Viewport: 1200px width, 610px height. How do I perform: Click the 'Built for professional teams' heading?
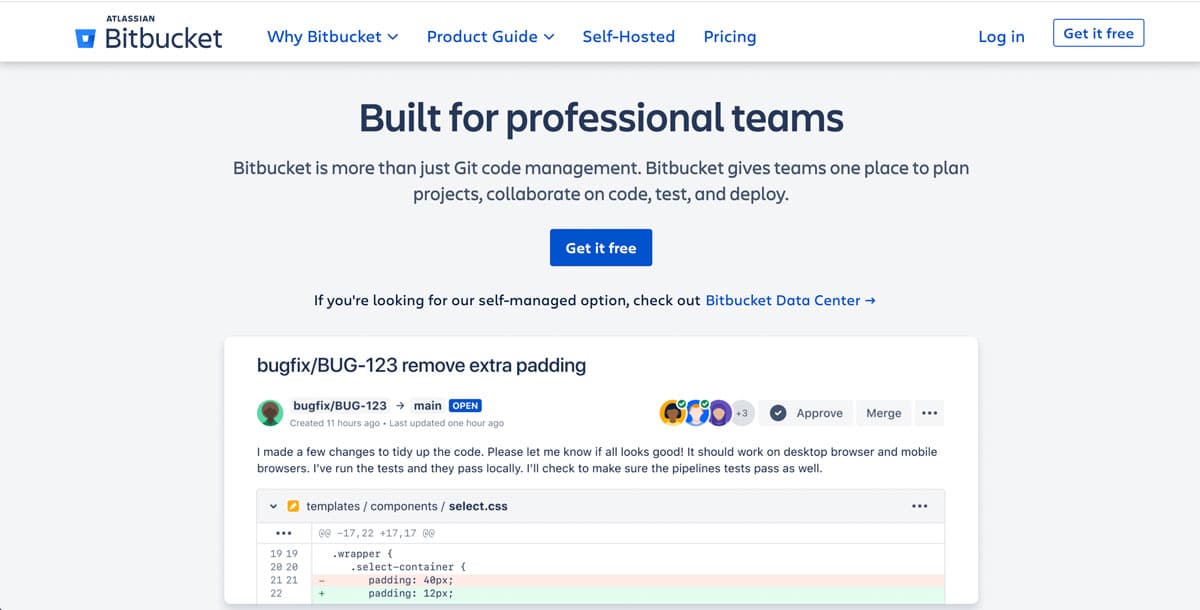tap(601, 118)
